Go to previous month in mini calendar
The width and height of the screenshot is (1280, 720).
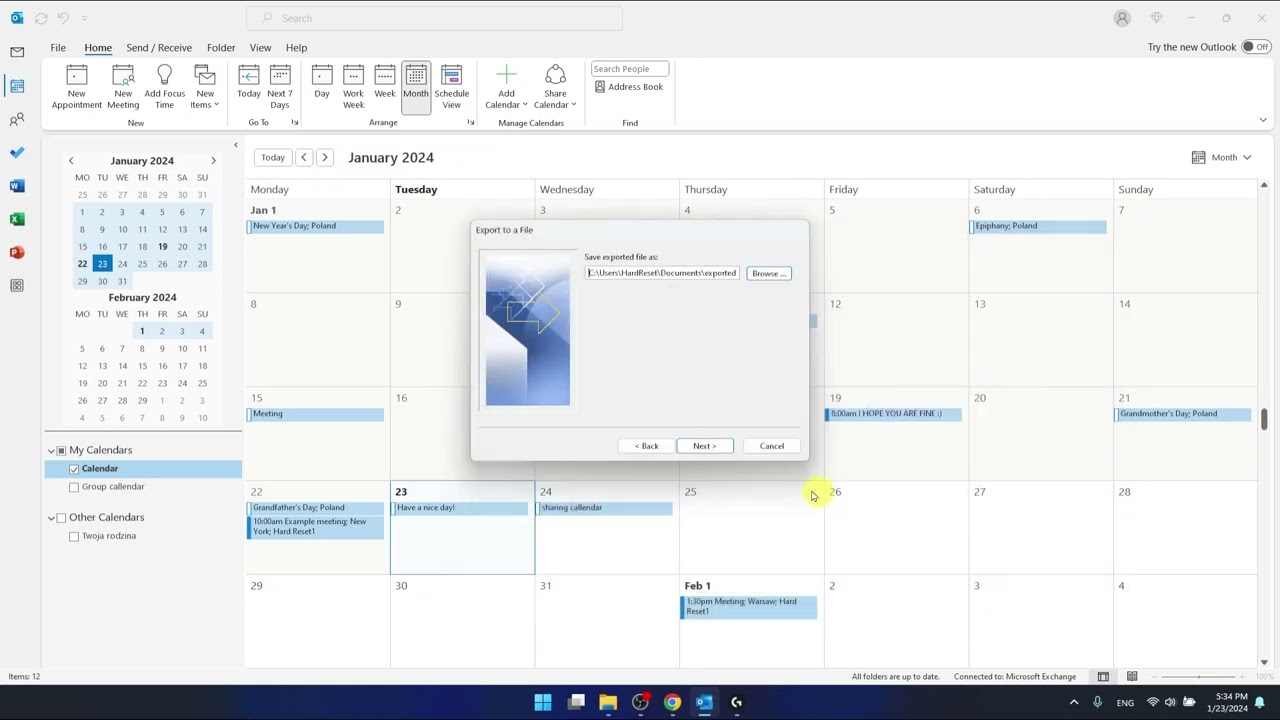[x=71, y=161]
